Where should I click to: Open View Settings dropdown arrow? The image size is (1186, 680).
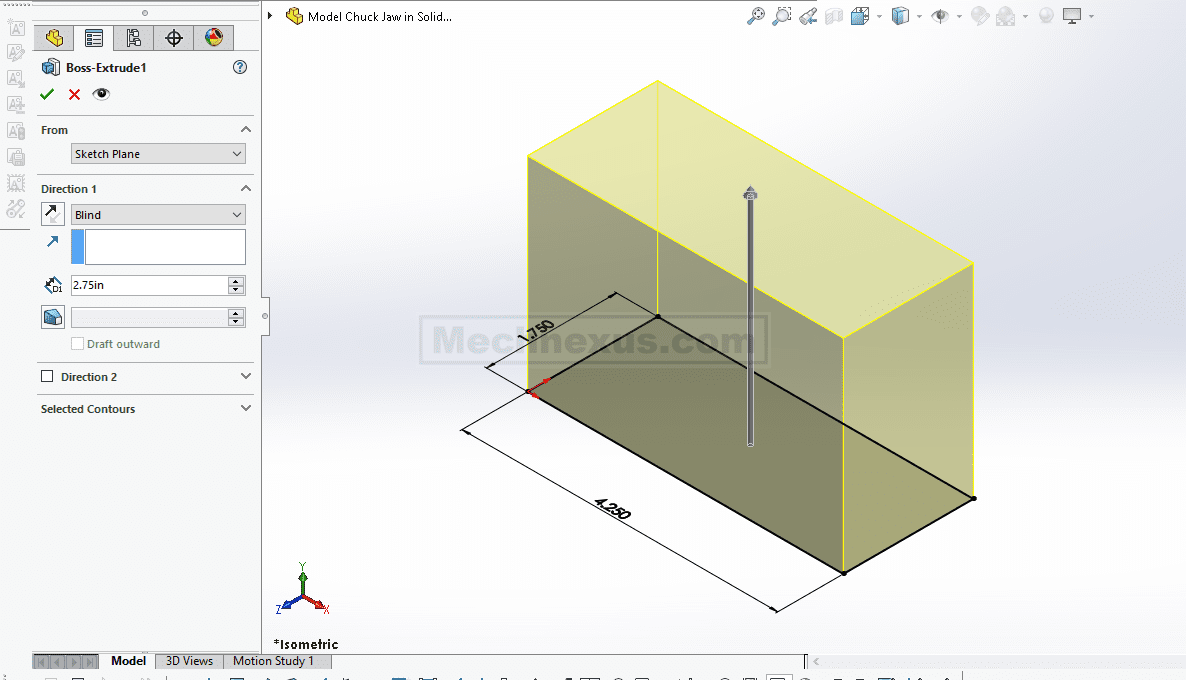coord(1091,17)
